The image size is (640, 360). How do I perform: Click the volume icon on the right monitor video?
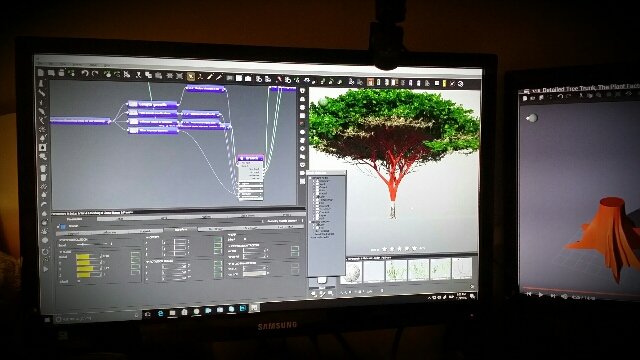(564, 296)
